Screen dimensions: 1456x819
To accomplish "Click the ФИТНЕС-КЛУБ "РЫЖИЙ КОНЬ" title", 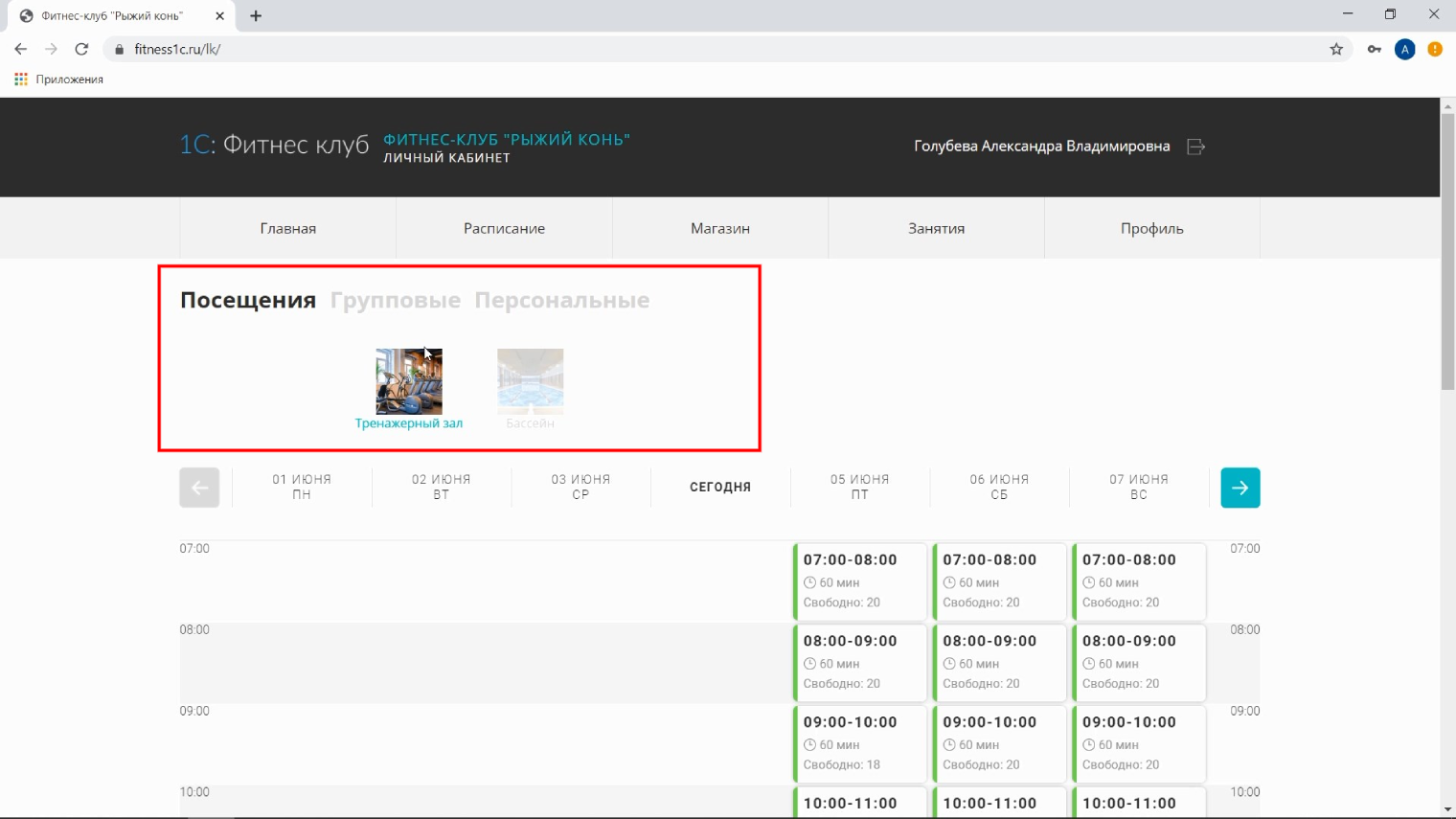I will pos(507,139).
